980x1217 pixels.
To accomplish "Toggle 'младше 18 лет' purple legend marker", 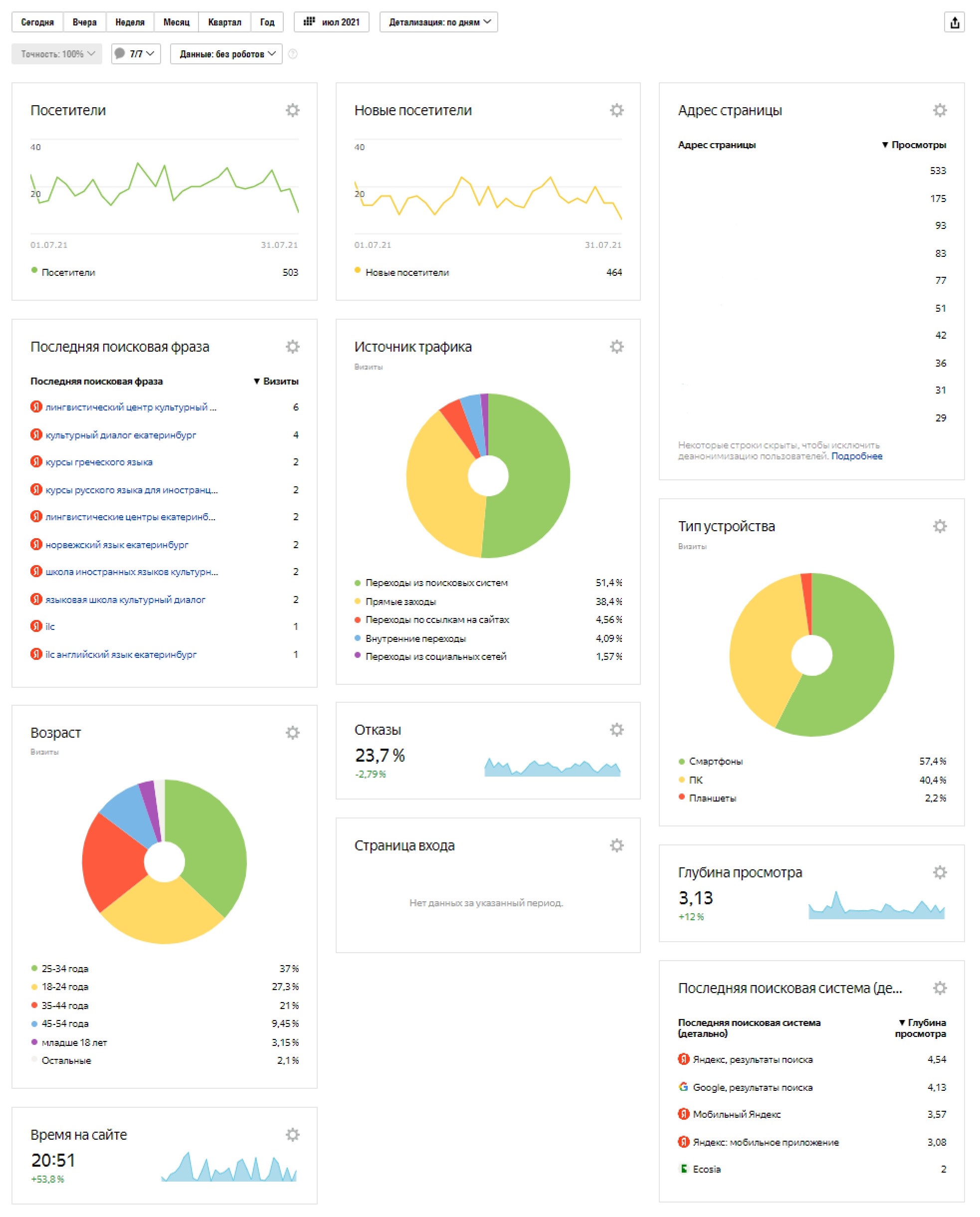I will pyautogui.click(x=34, y=1042).
